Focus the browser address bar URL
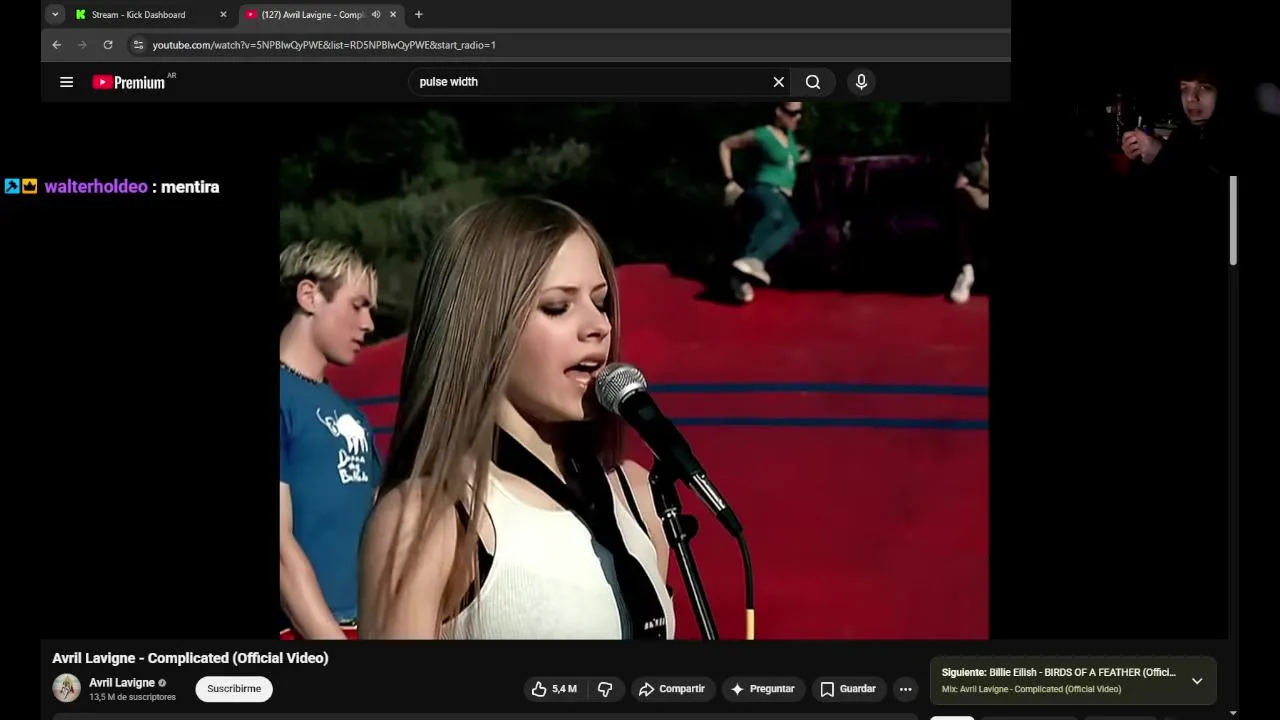The height and width of the screenshot is (720, 1280). pyautogui.click(x=324, y=45)
